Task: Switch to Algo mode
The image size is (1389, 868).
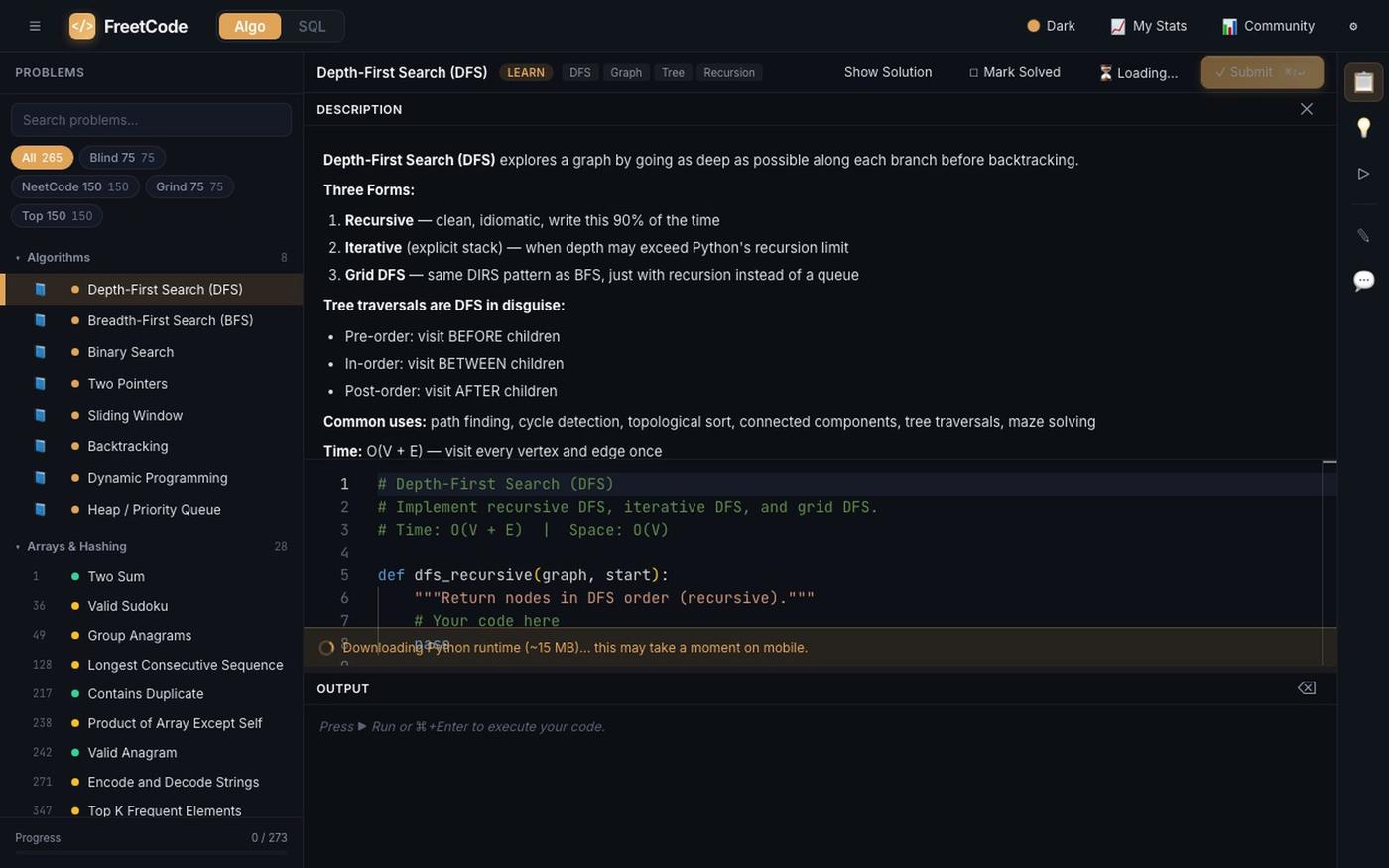Action: (250, 26)
